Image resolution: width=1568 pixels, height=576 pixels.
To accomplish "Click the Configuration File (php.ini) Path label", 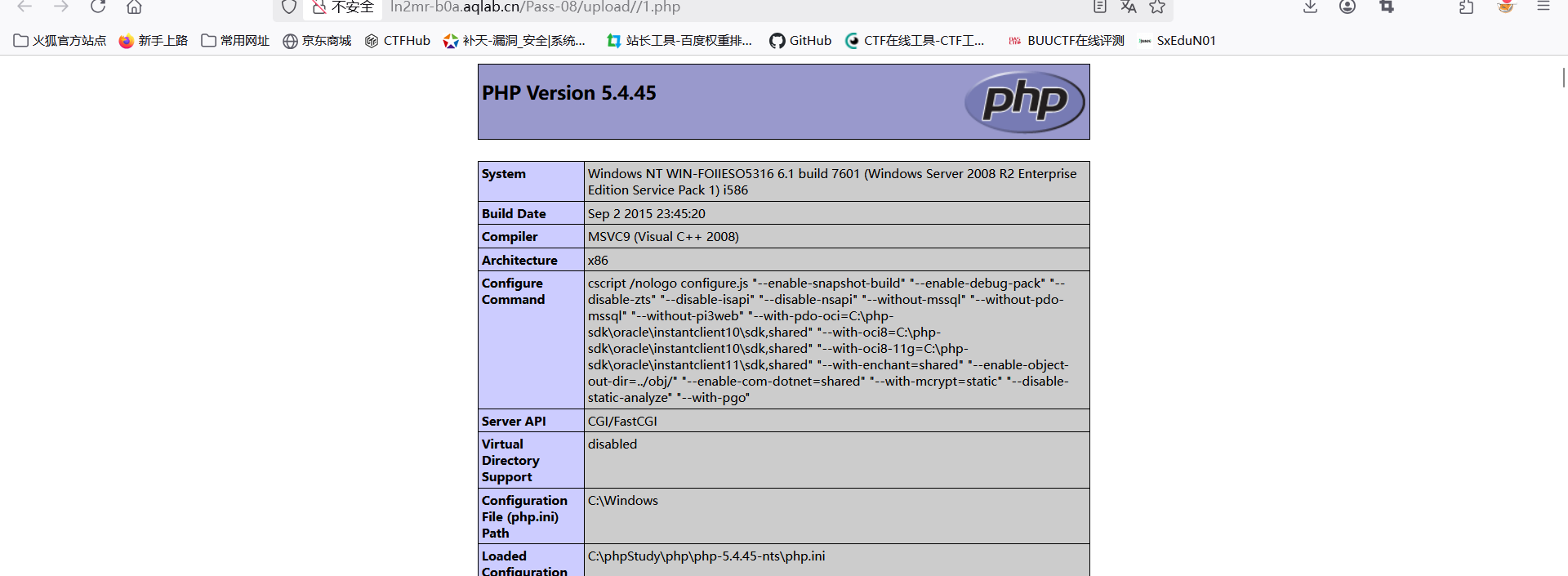I will click(524, 517).
